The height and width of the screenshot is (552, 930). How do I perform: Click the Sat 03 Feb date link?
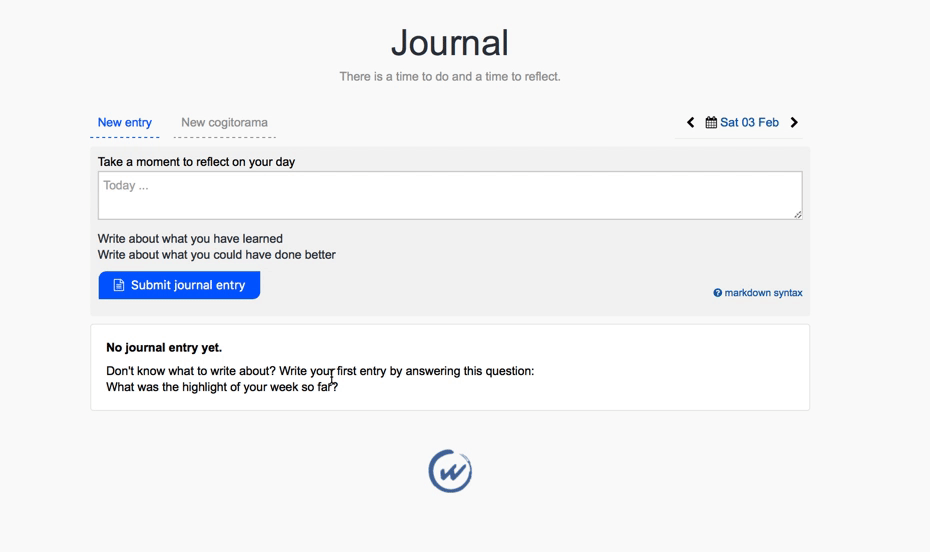[x=749, y=123]
